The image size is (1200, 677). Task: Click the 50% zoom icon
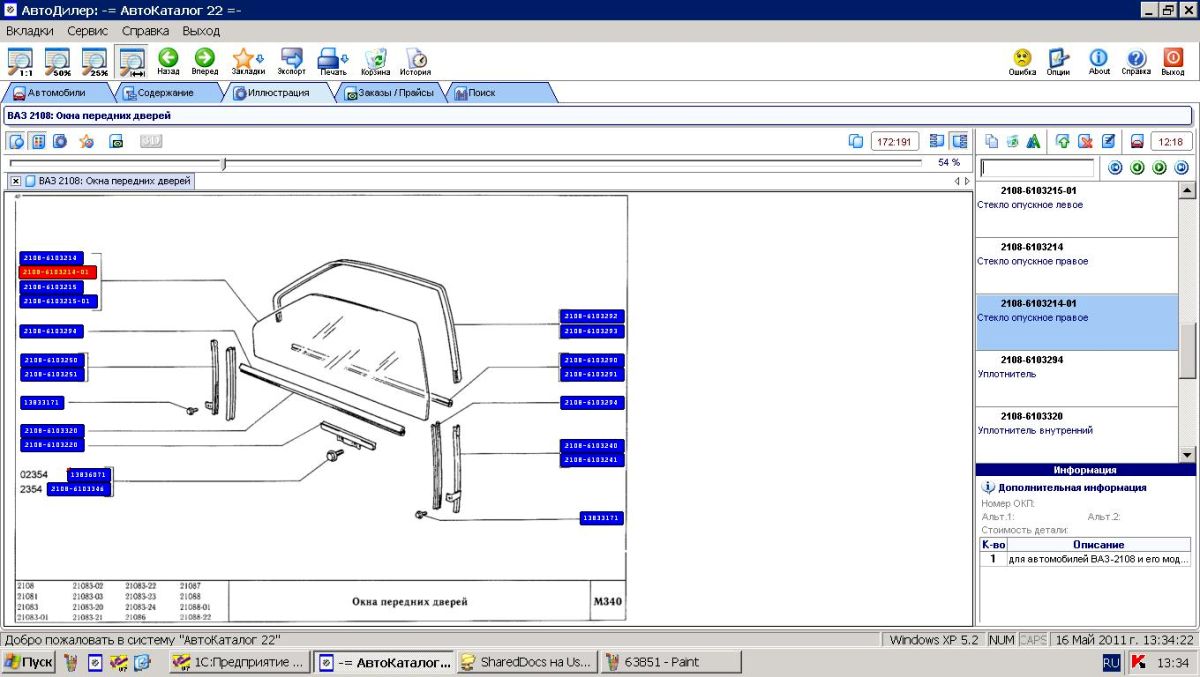tap(57, 62)
